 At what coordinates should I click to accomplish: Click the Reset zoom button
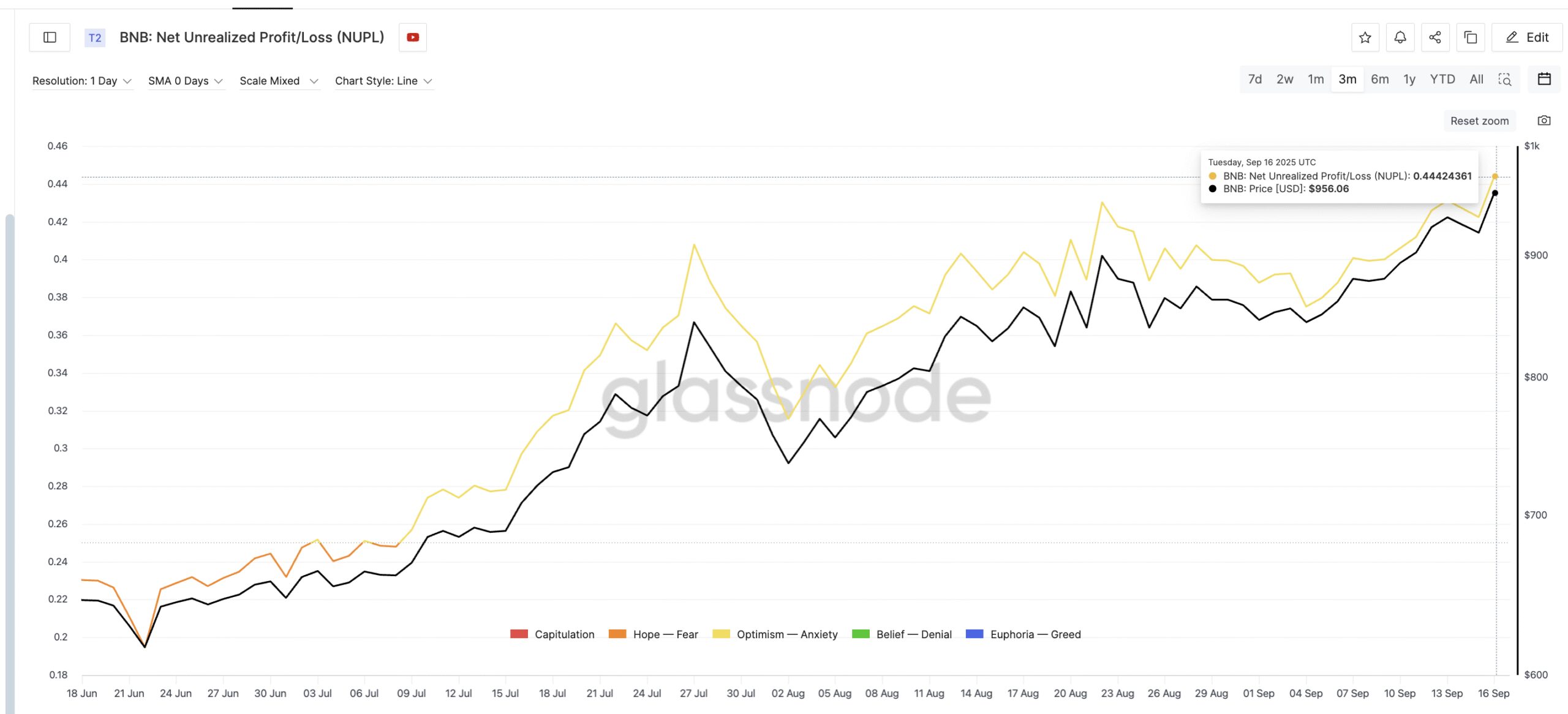pos(1479,121)
